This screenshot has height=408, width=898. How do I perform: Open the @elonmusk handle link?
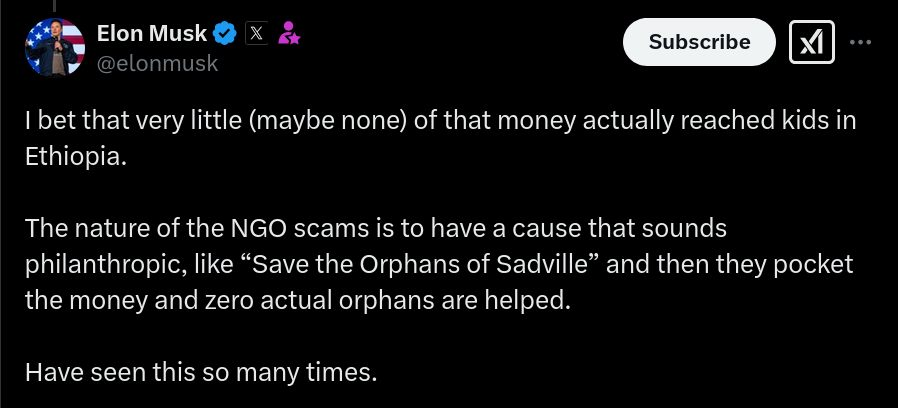pyautogui.click(x=157, y=63)
